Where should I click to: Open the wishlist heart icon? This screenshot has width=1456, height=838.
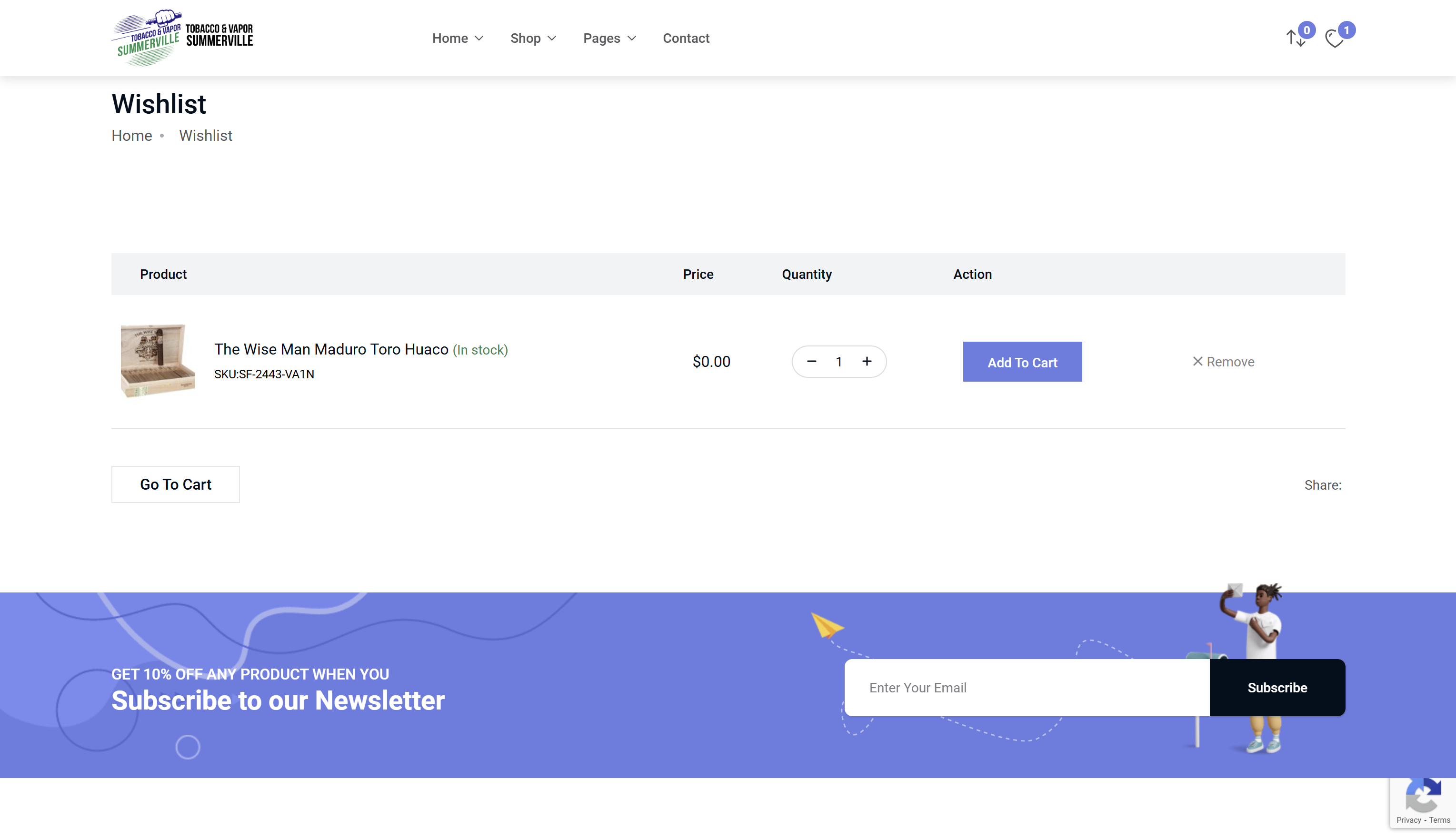(1334, 39)
